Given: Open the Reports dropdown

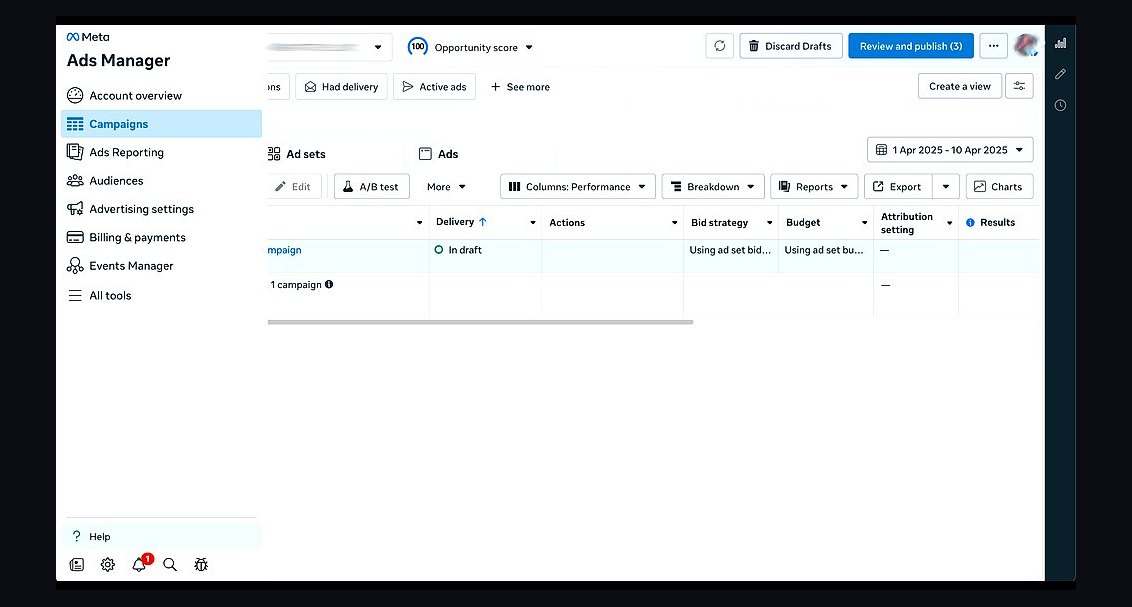Looking at the screenshot, I should click(814, 186).
